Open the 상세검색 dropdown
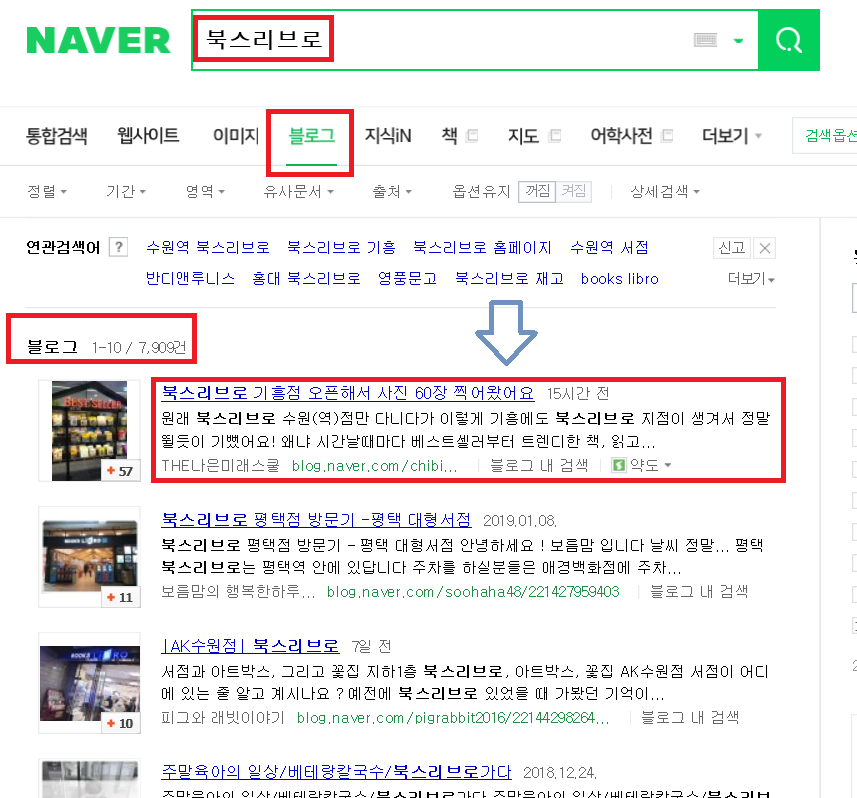Image resolution: width=857 pixels, height=798 pixels. [x=665, y=191]
